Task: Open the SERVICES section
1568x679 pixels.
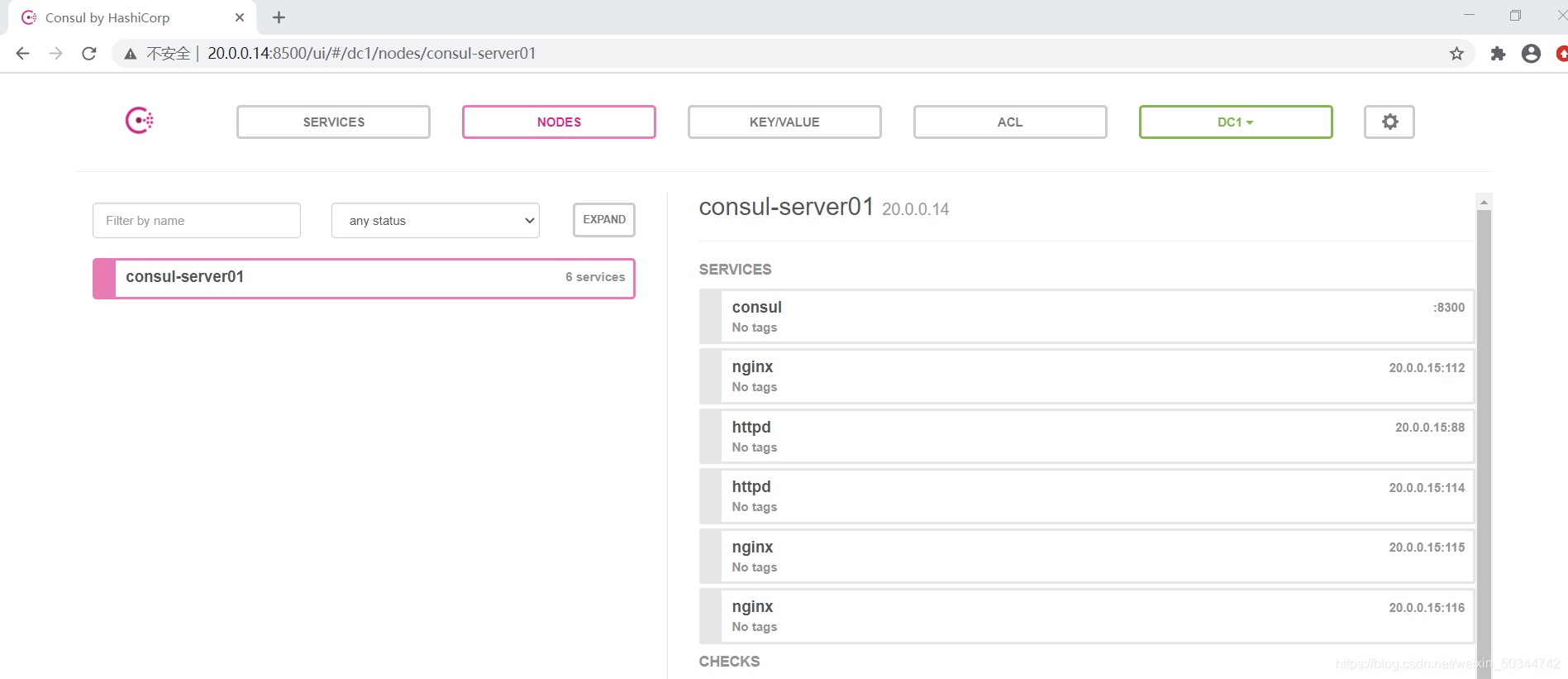Action: coord(333,122)
